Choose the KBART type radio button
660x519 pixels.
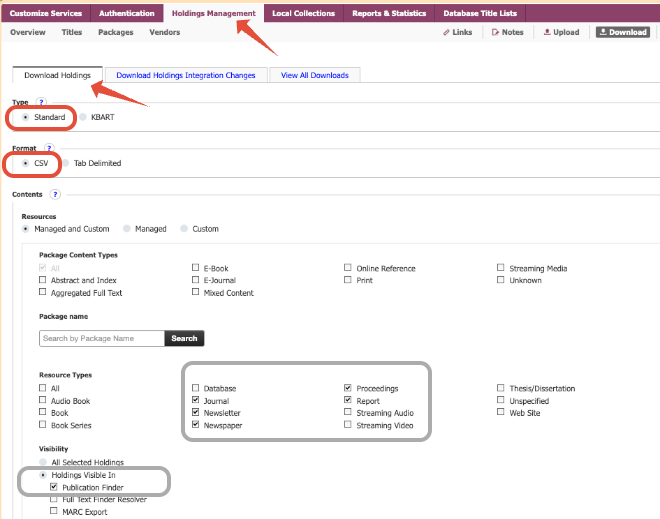coord(83,117)
